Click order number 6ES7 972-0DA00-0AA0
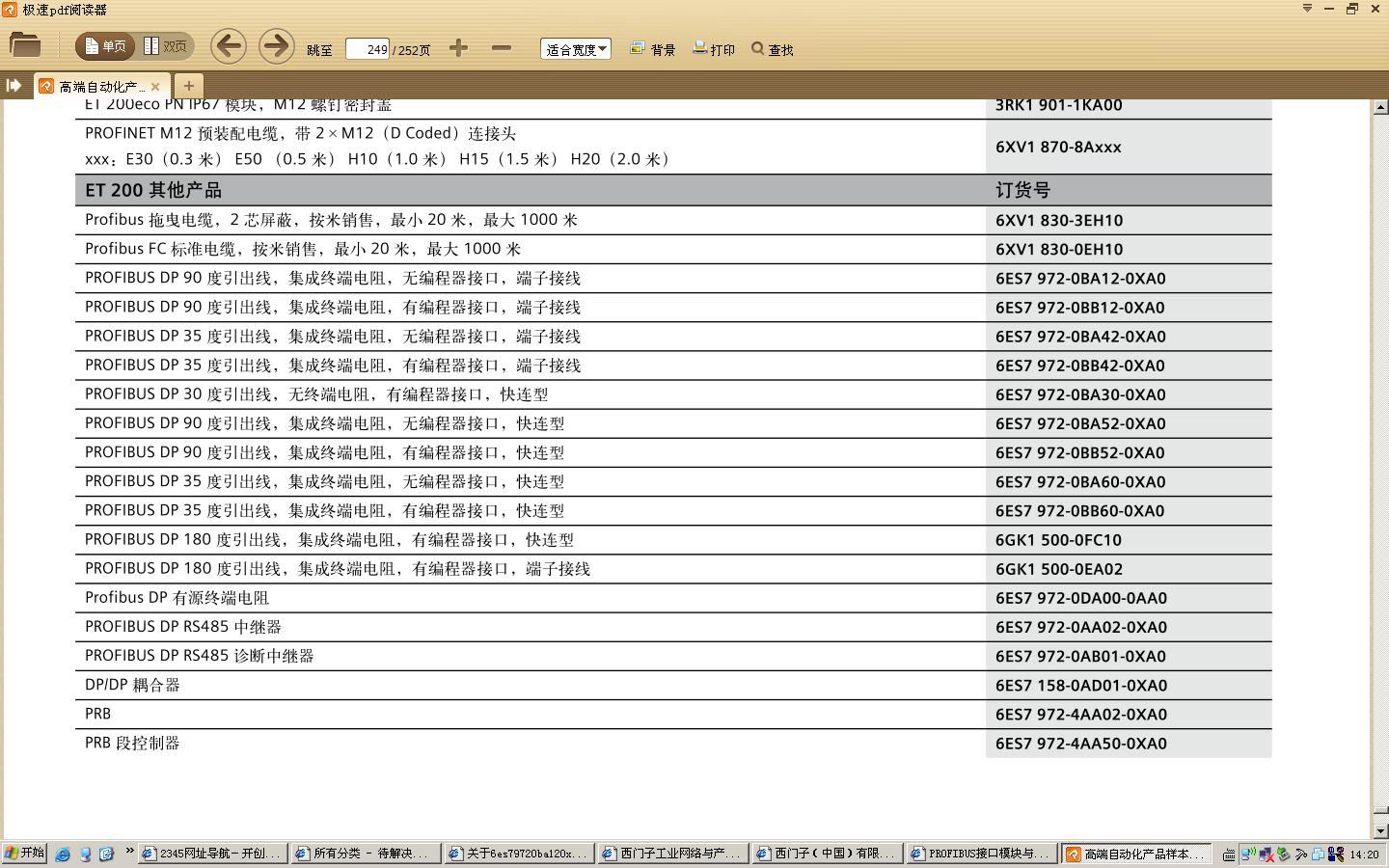 [x=1081, y=598]
